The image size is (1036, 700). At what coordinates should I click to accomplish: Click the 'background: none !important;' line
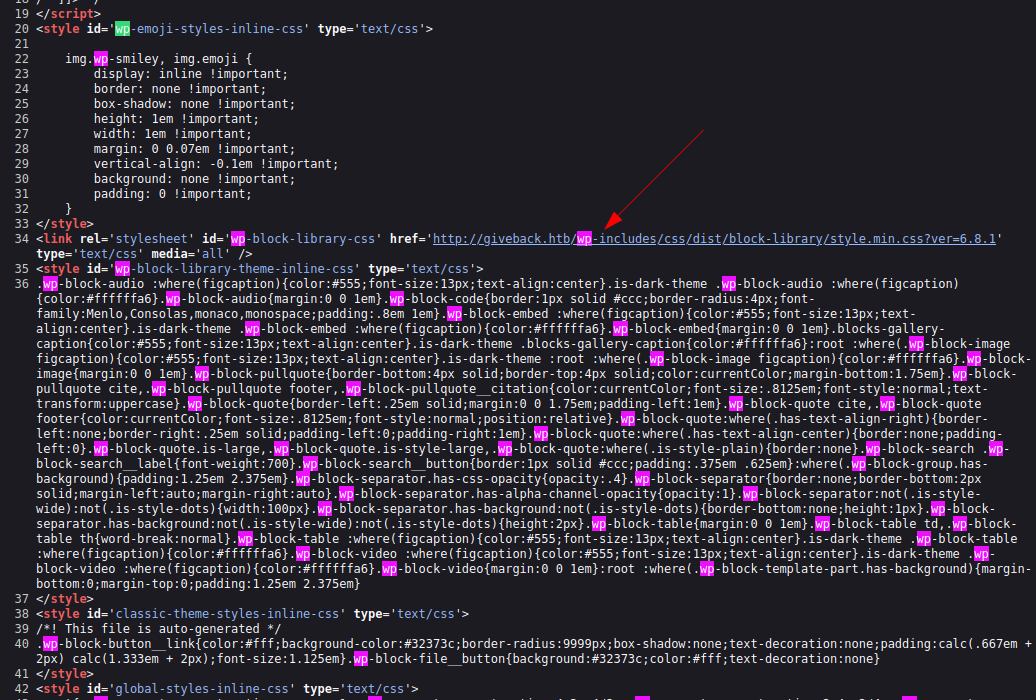(x=190, y=179)
